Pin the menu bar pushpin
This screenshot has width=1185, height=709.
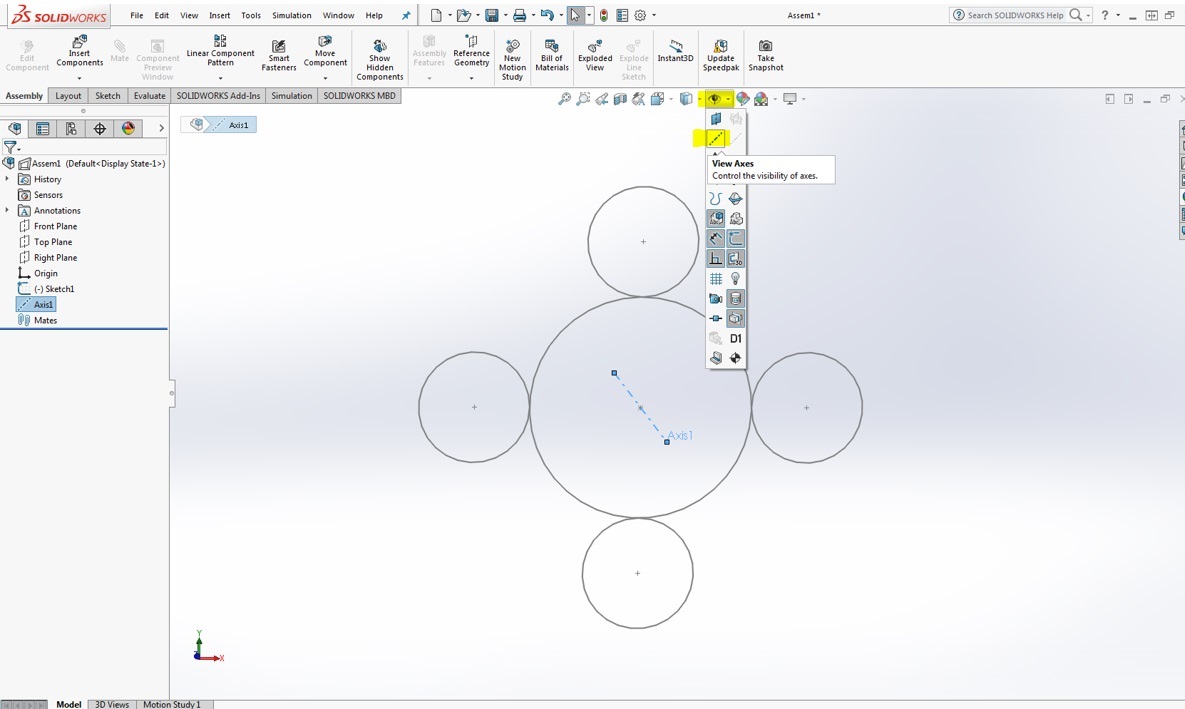406,15
